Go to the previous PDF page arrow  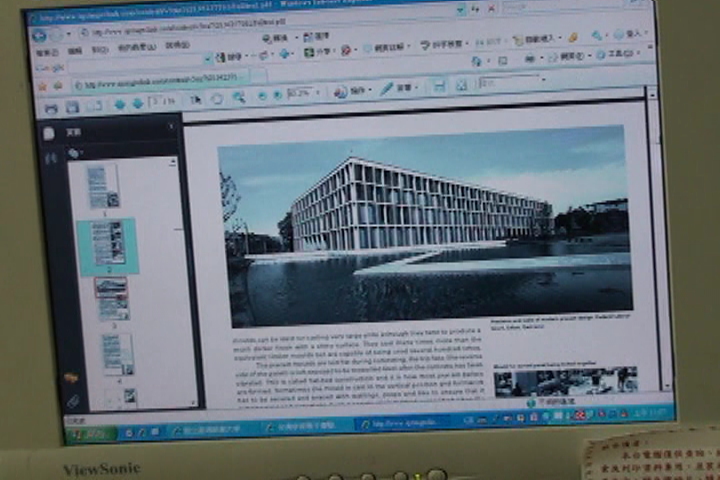[x=119, y=105]
